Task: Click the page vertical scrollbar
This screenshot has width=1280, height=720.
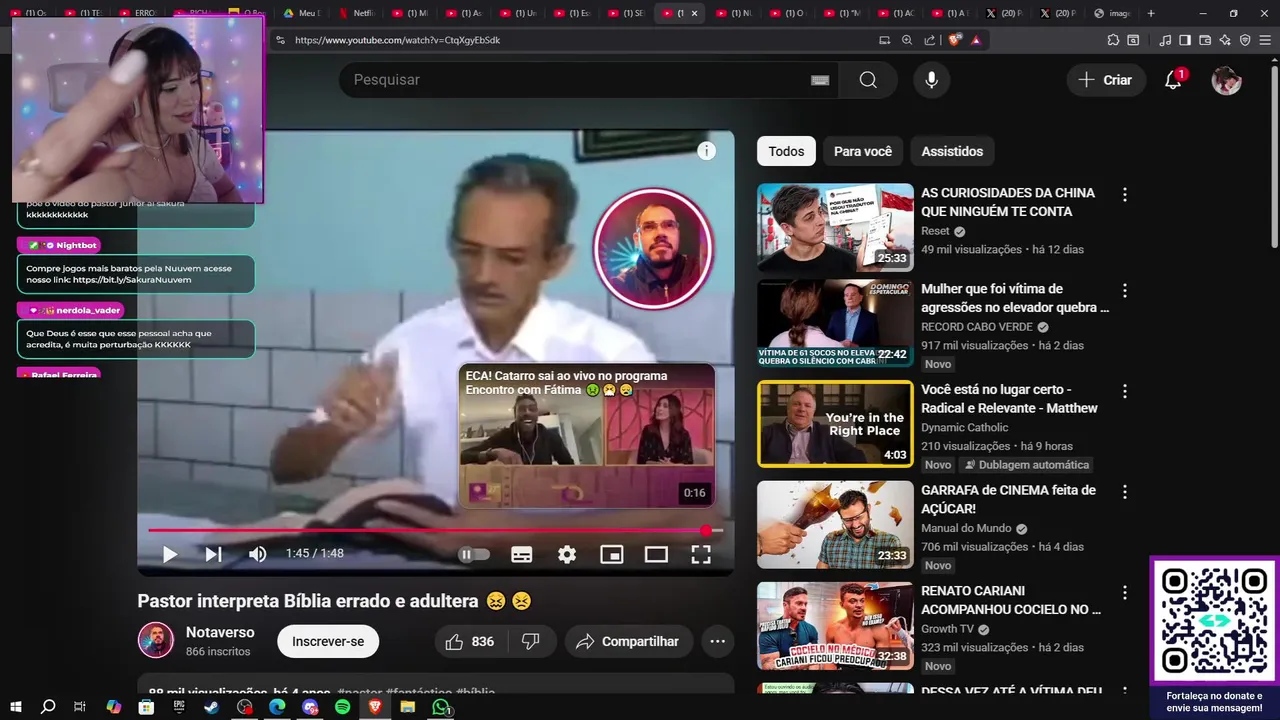Action: (x=1274, y=155)
